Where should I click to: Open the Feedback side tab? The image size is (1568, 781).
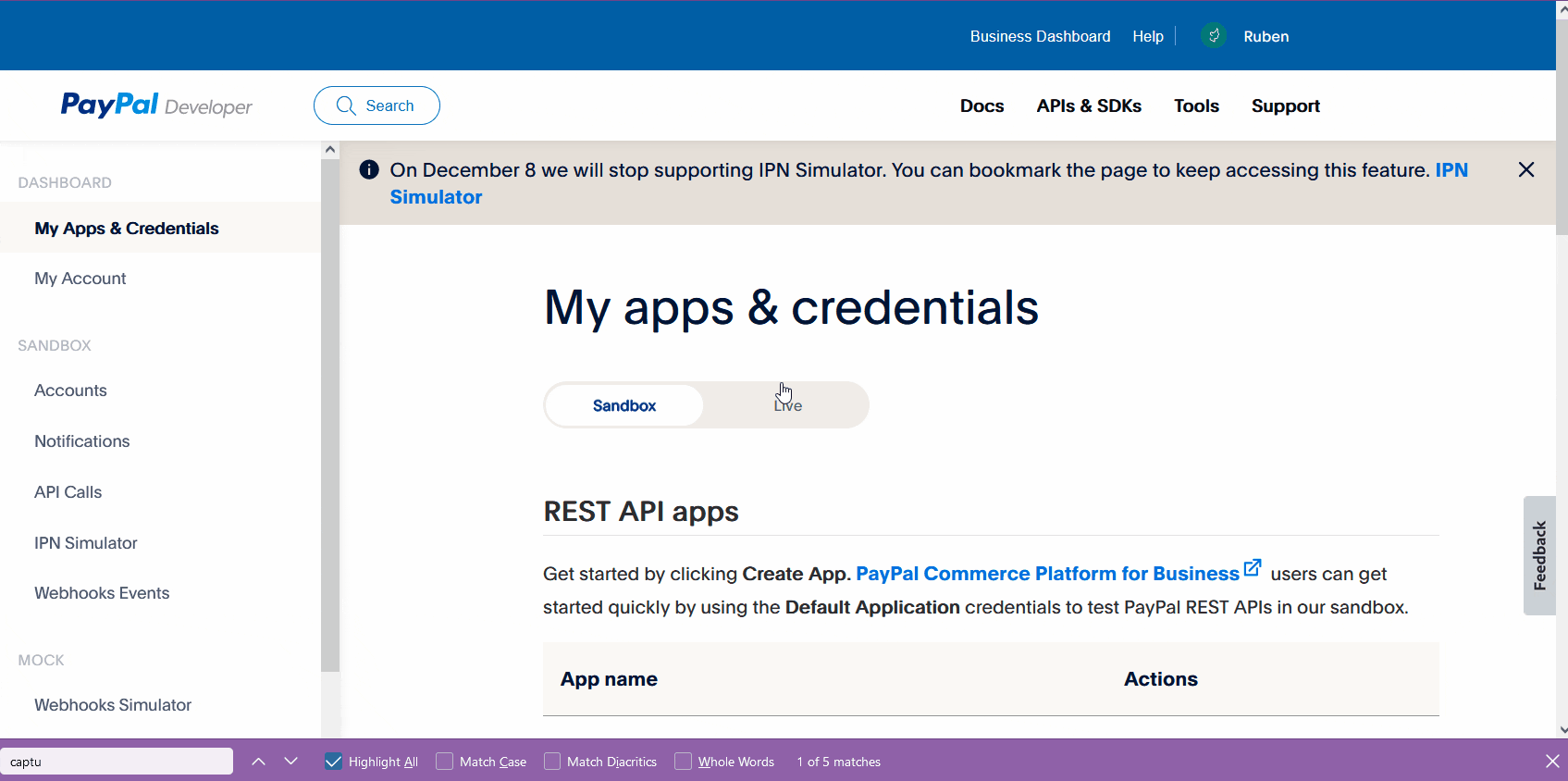(x=1539, y=555)
